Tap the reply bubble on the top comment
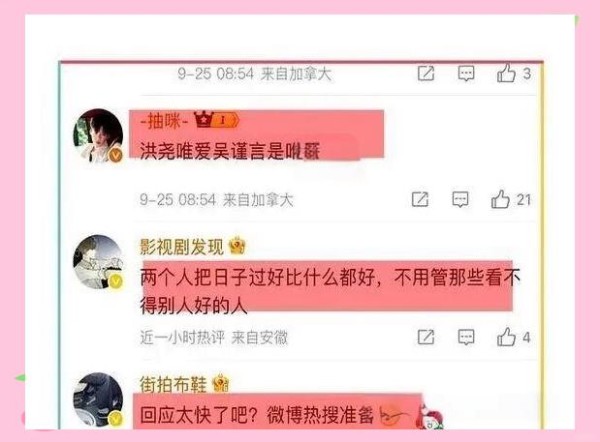 [466, 73]
